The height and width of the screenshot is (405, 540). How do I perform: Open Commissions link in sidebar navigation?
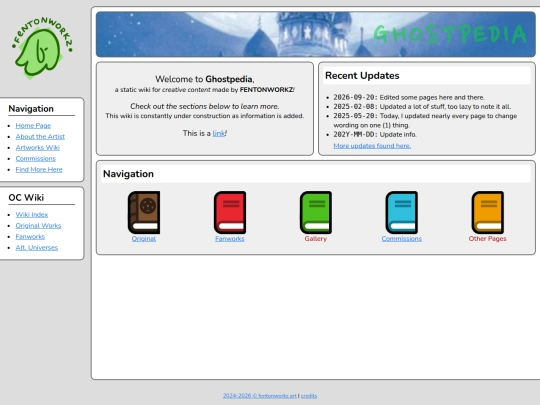click(35, 159)
